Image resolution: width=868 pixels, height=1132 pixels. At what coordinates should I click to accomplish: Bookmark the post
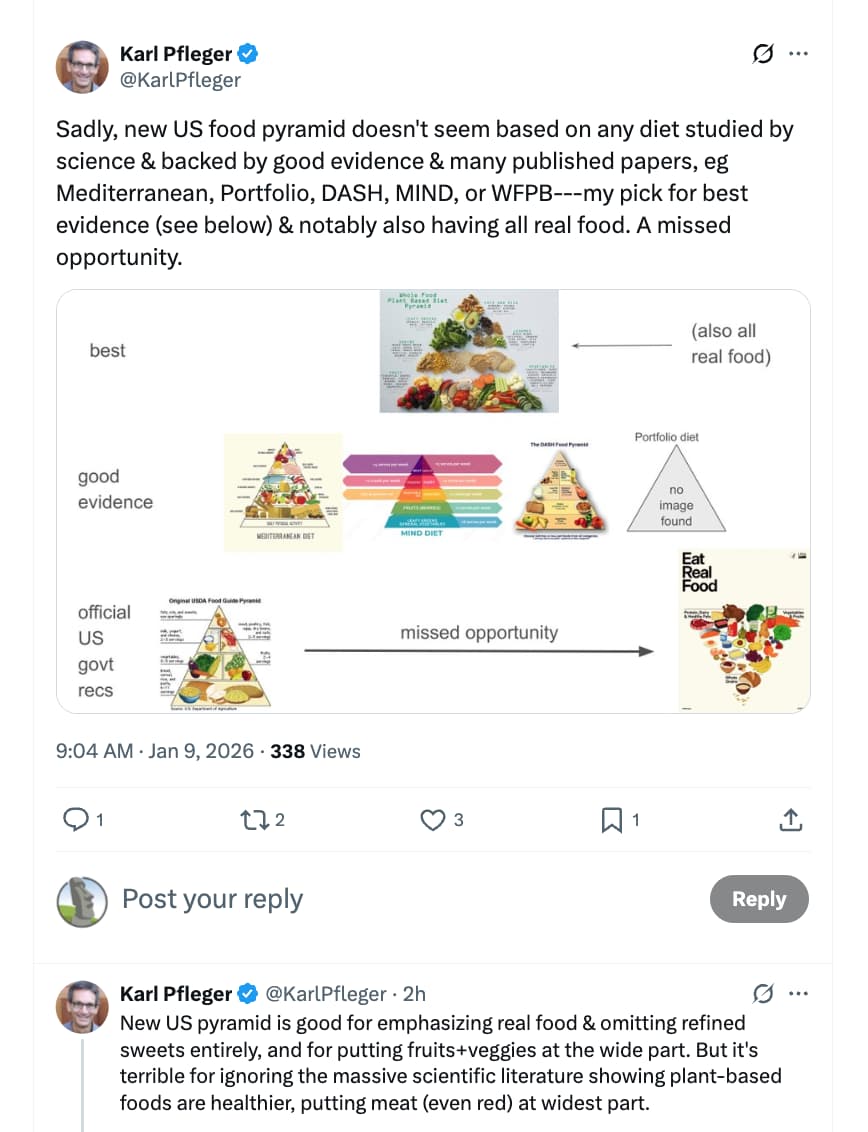[611, 820]
